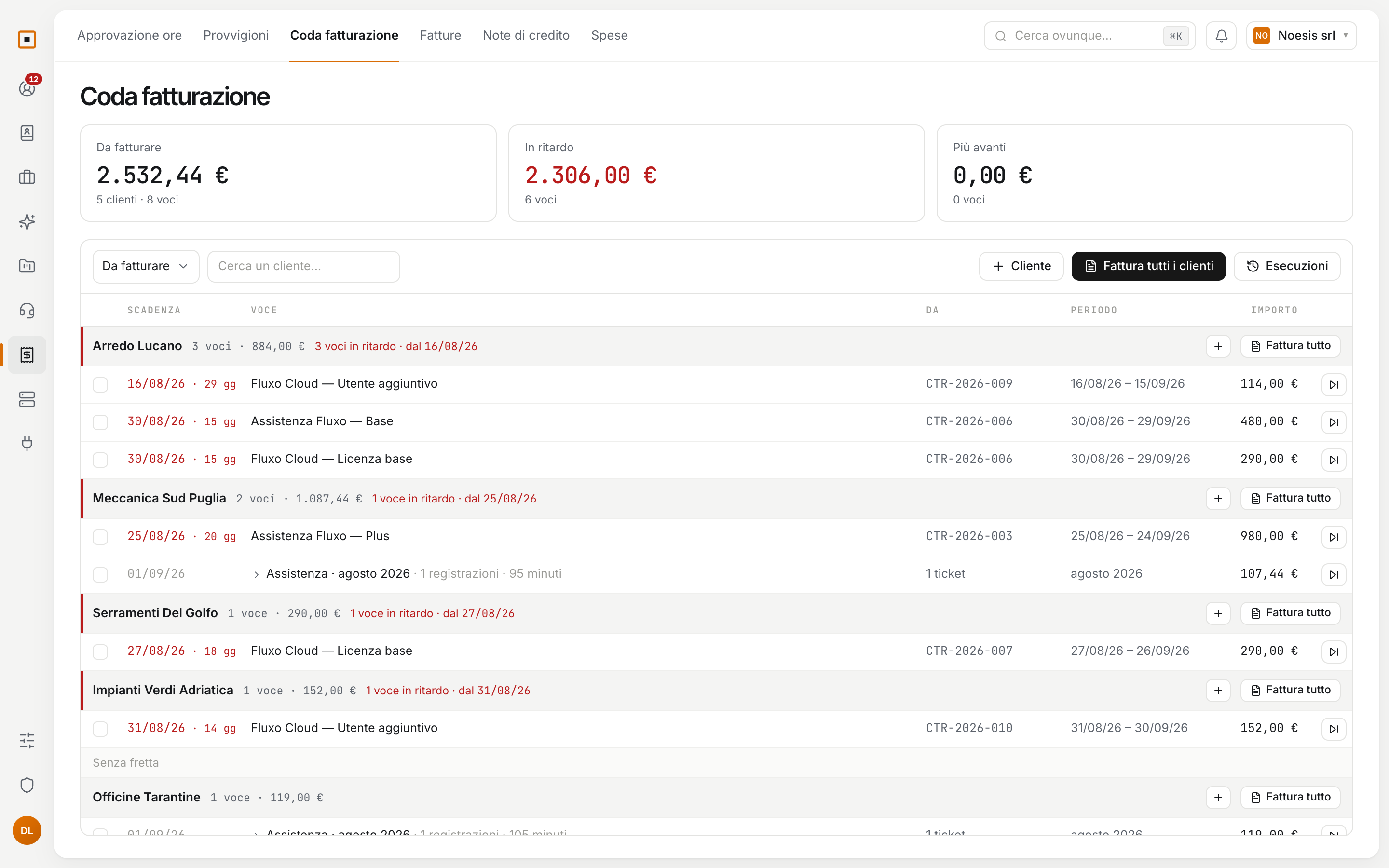The width and height of the screenshot is (1389, 868).
Task: Click Fattura tutto for Meccanica Sud Puglia
Action: pyautogui.click(x=1290, y=498)
